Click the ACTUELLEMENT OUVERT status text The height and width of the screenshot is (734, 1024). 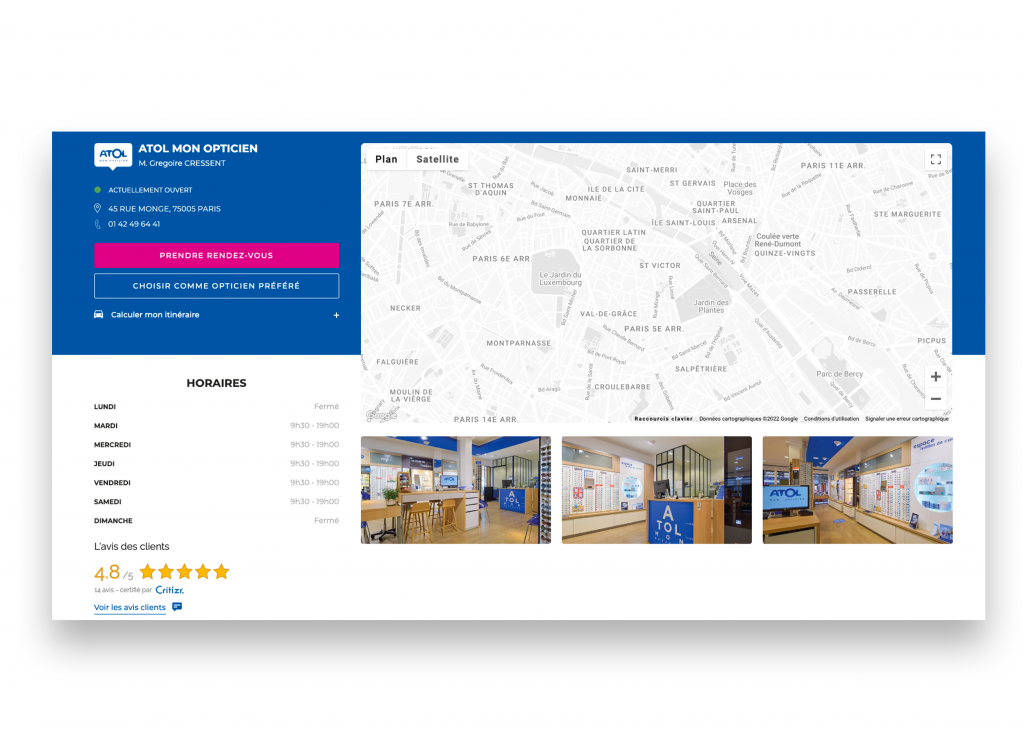(150, 190)
